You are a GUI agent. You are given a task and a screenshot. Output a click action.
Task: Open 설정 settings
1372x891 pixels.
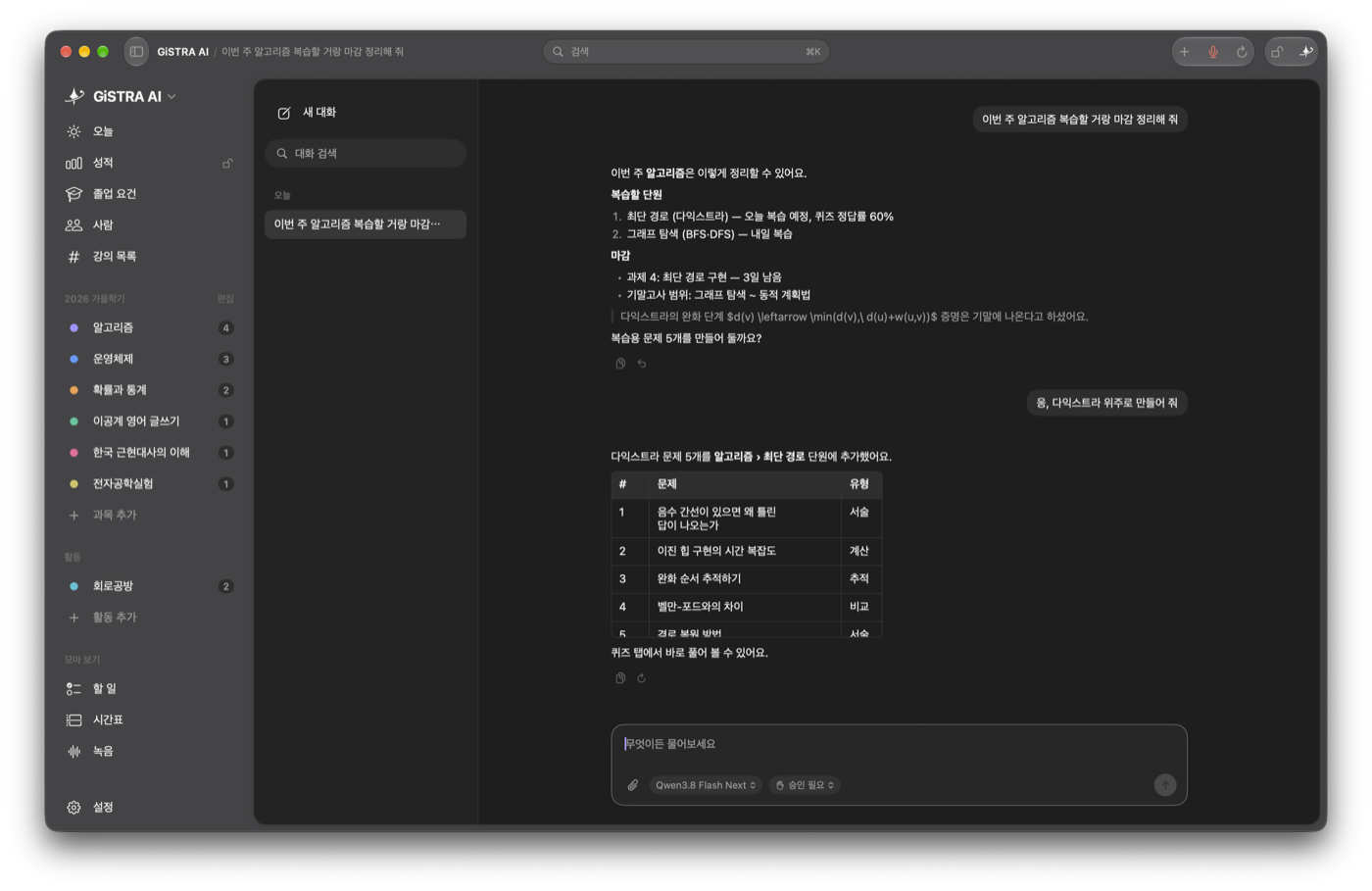(x=149, y=808)
